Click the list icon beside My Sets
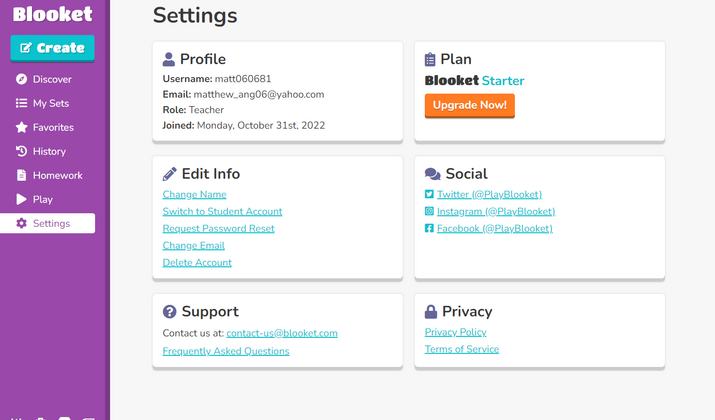Viewport: 715px width, 420px height. pos(21,103)
